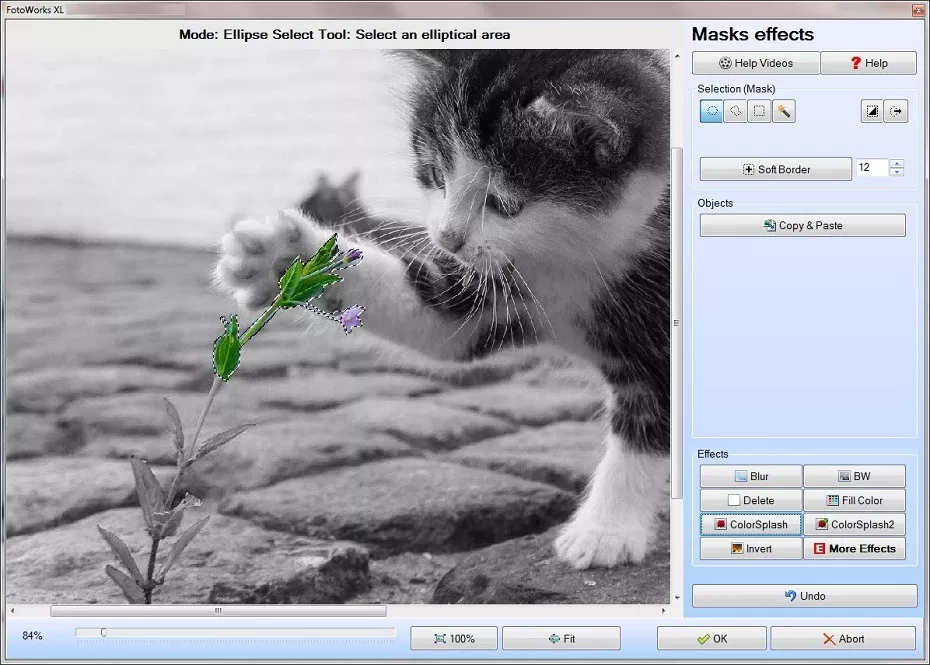
Task: Apply the ColorSplash effect
Action: tap(751, 524)
